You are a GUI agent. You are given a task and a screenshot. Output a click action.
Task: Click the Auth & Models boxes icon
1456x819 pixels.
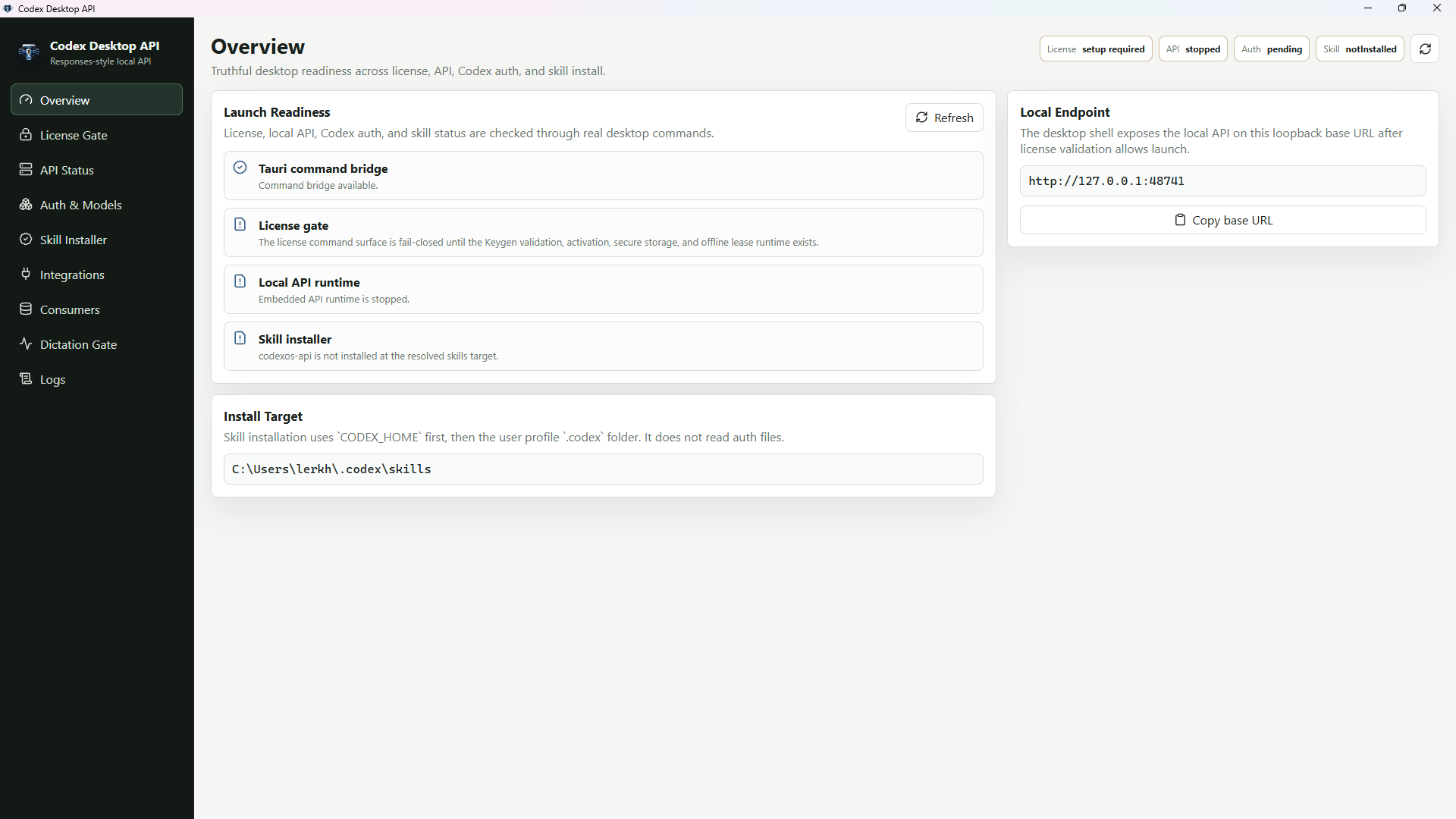tap(26, 205)
